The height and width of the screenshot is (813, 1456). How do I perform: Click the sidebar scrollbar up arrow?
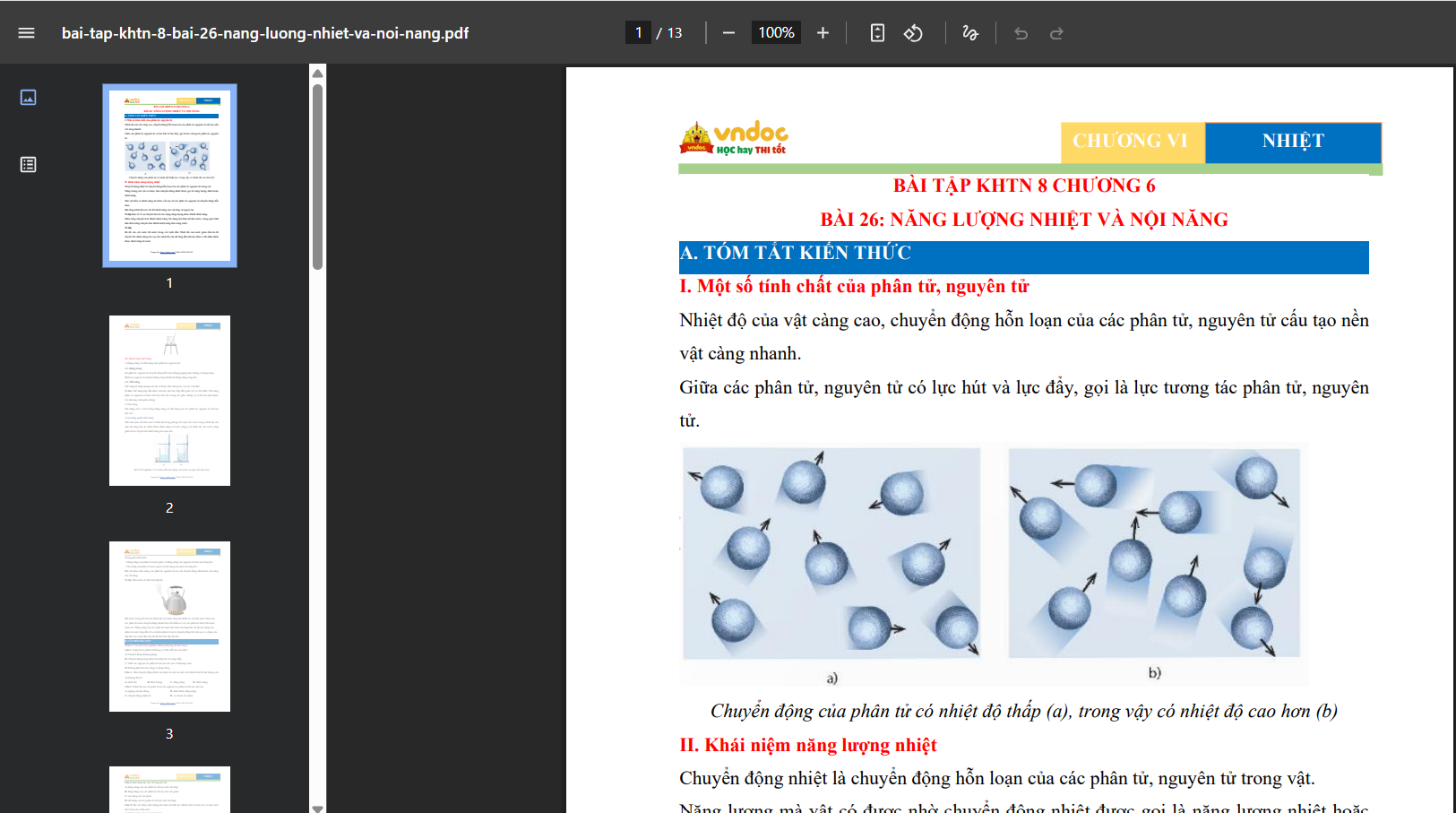coord(317,73)
